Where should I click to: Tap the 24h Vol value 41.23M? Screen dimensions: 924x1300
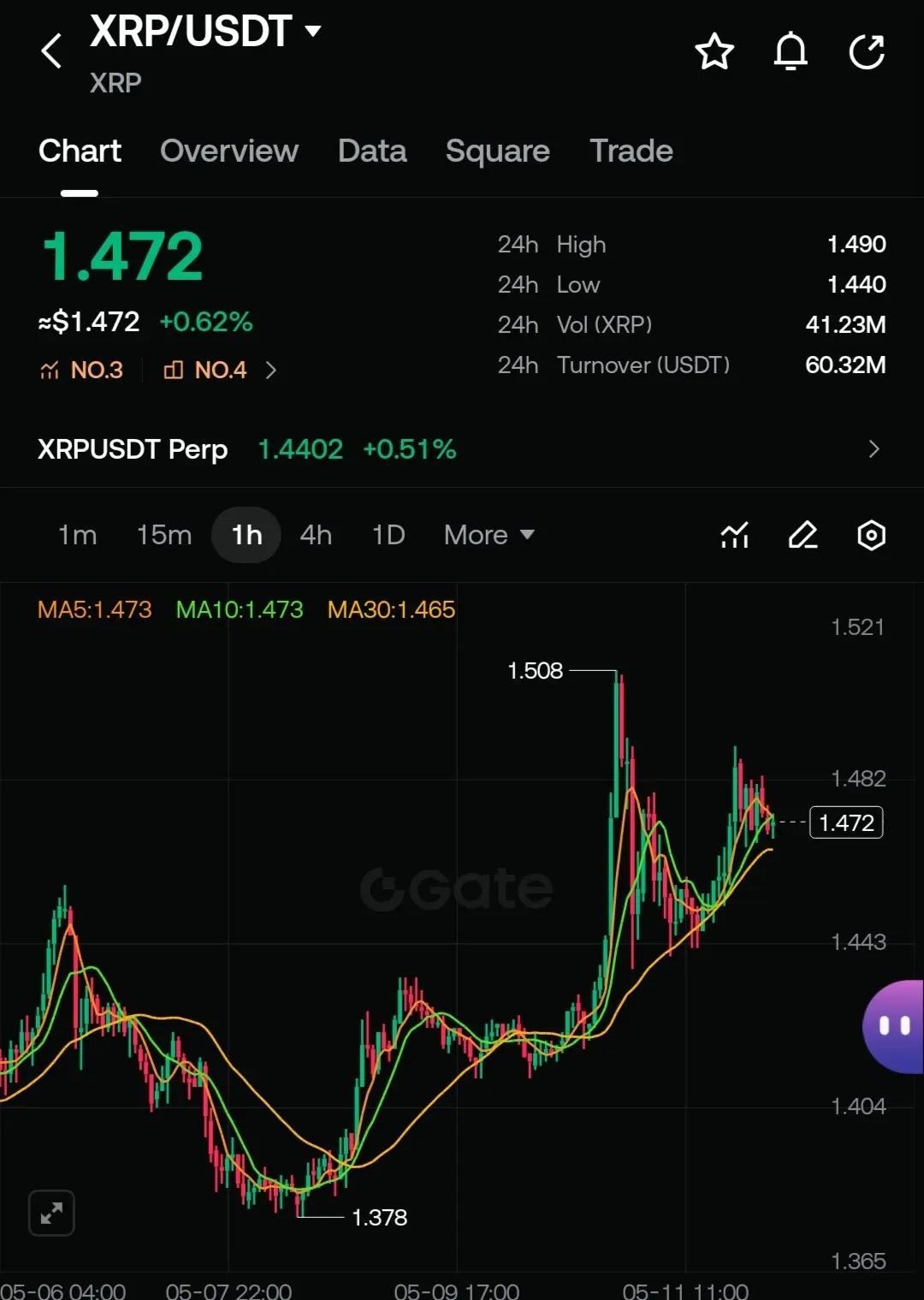(845, 324)
